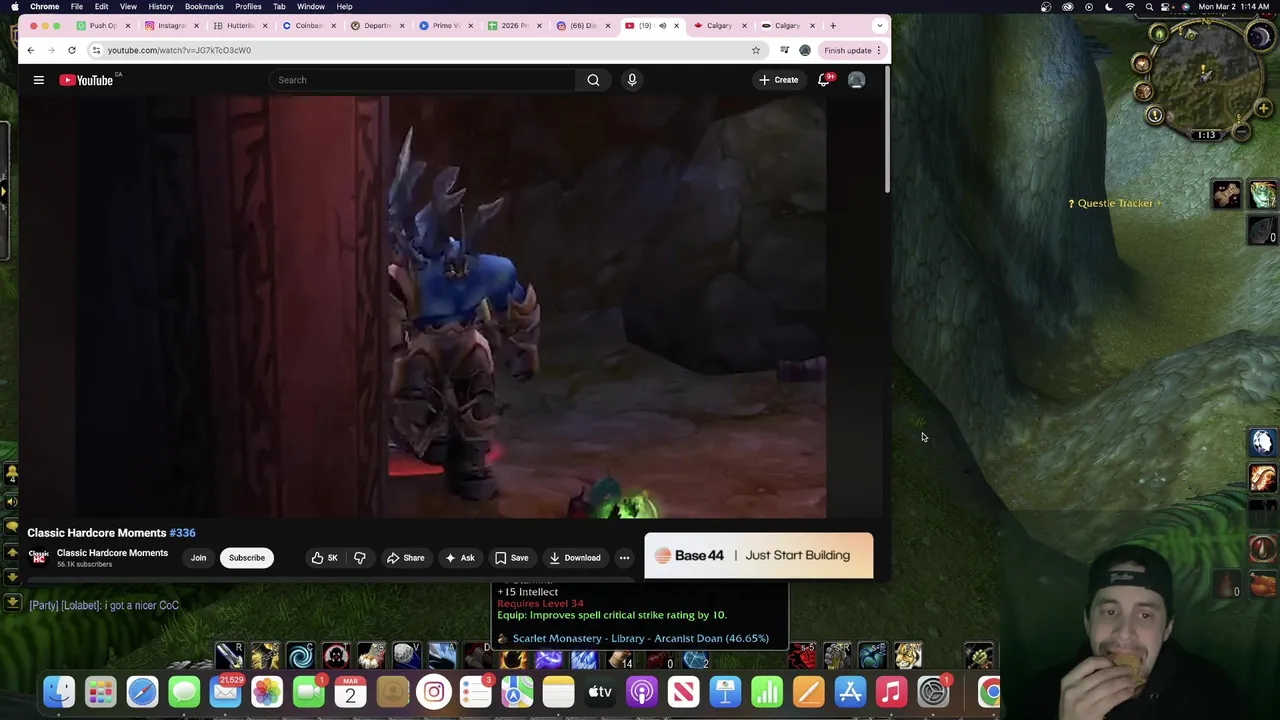Zoom out the WoW minimap with minus
Screen dimensions: 1280x720
pos(1241,131)
